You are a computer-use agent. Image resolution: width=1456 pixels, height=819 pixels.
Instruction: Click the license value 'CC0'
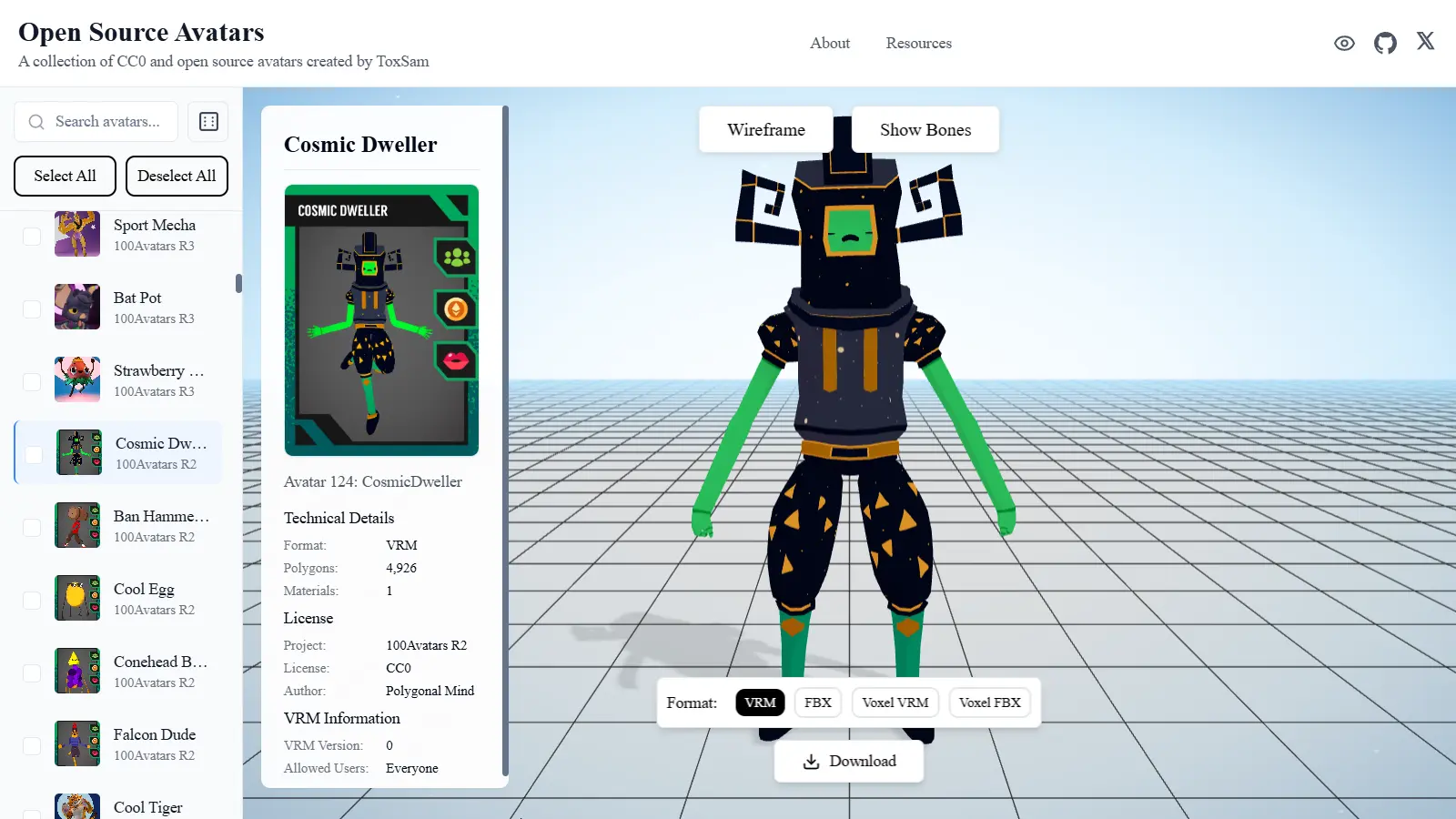click(399, 668)
